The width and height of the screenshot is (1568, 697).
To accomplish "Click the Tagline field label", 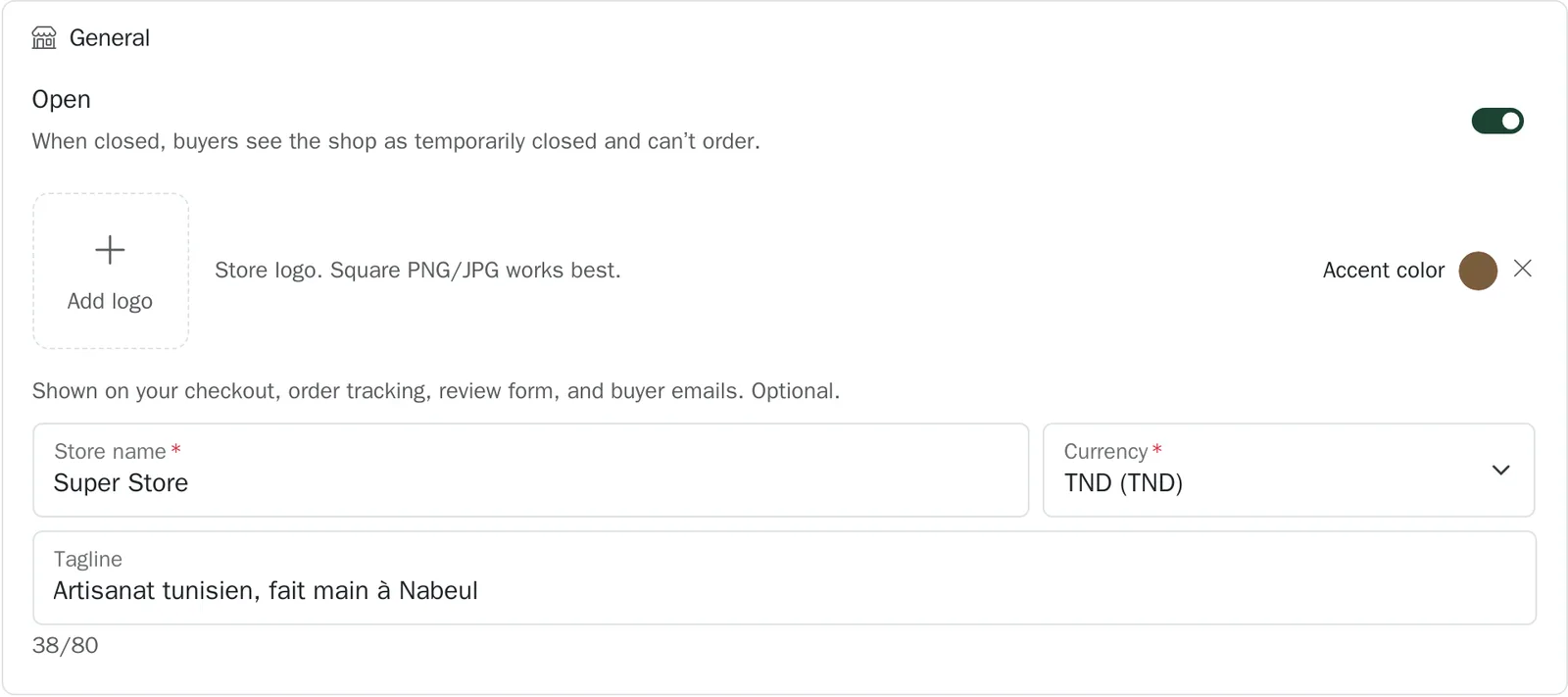I will pos(88,560).
